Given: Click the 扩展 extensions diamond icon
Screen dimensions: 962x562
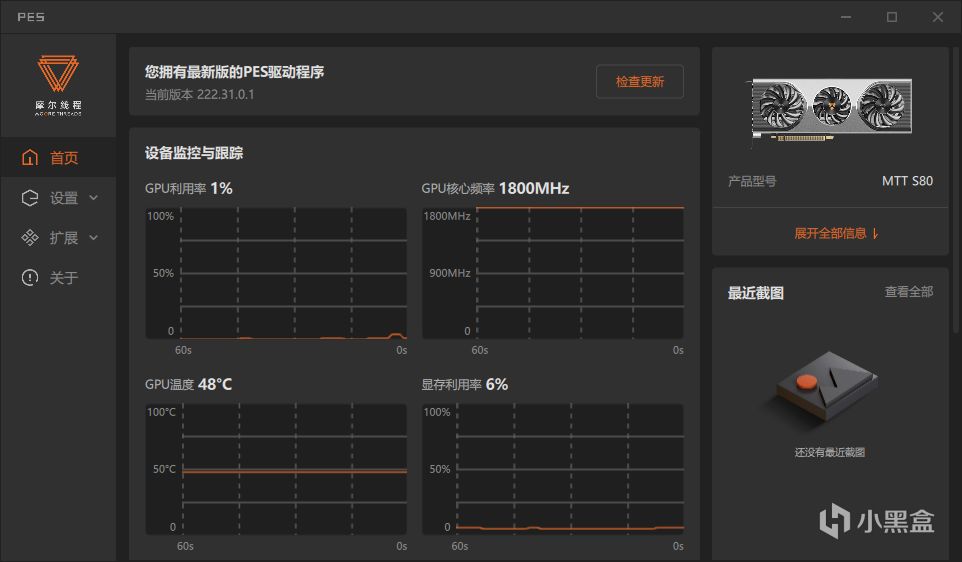Looking at the screenshot, I should [29, 237].
